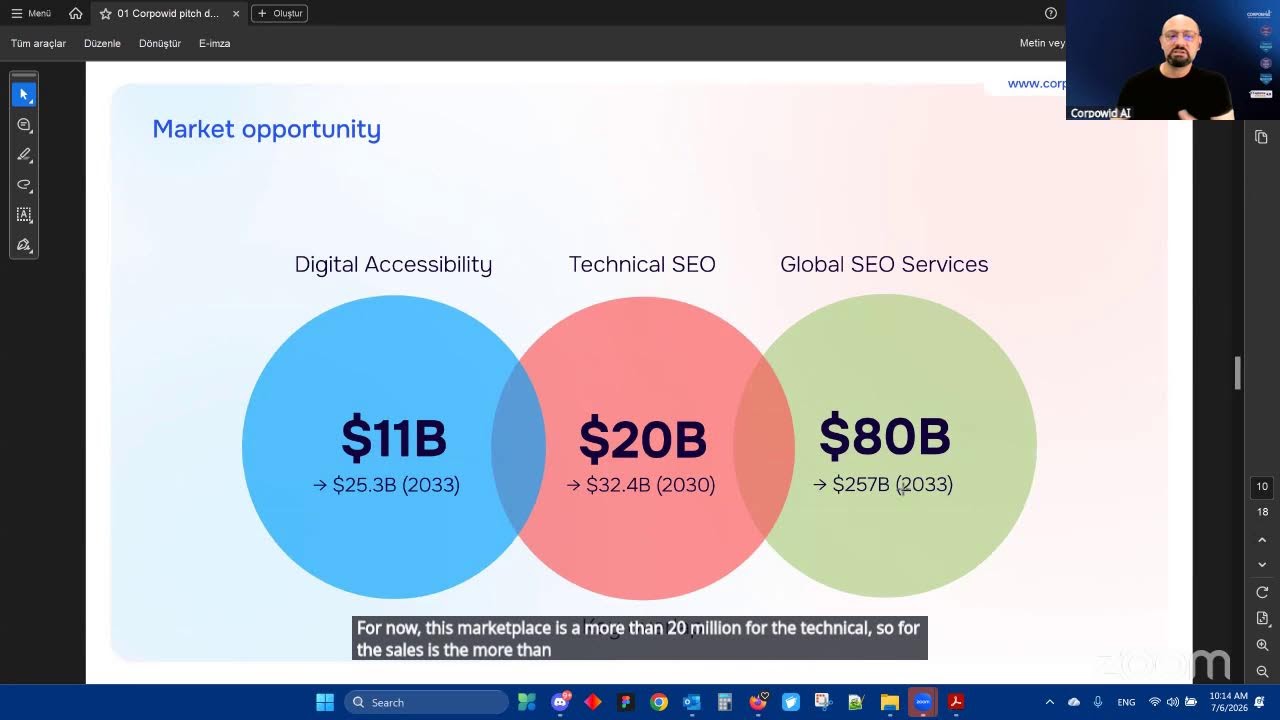The image size is (1280, 720).
Task: Open Outlook from the taskbar
Action: point(692,702)
